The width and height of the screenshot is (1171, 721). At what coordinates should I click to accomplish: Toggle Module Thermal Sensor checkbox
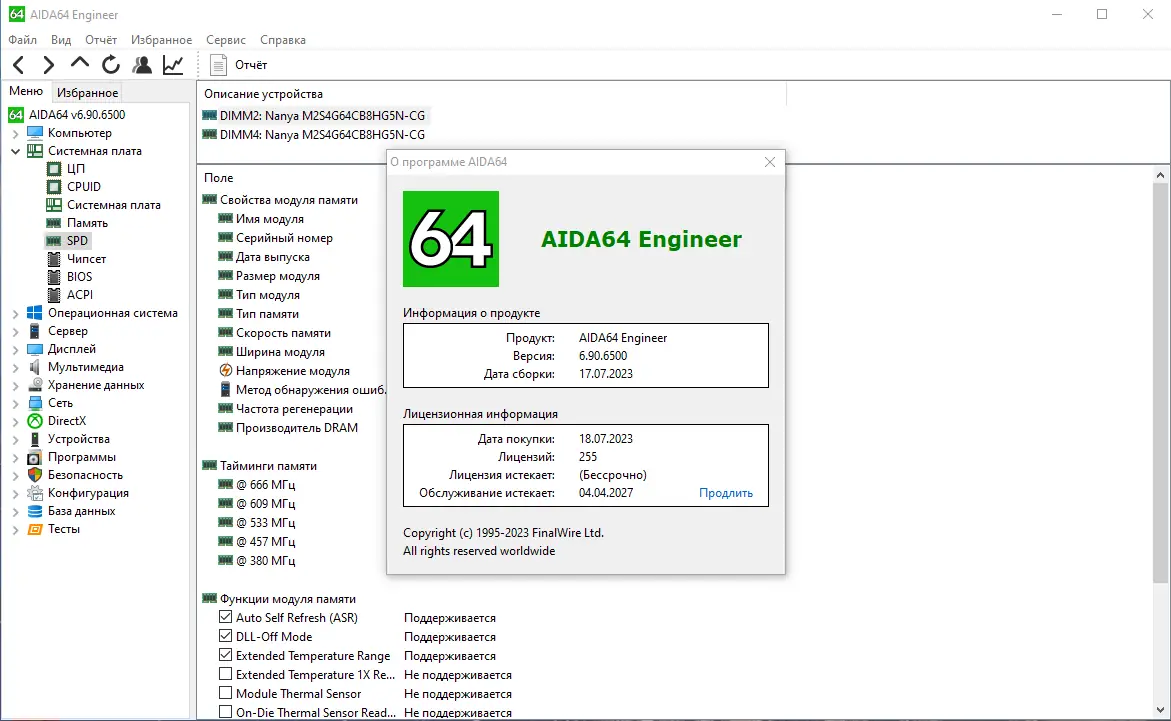(x=226, y=693)
